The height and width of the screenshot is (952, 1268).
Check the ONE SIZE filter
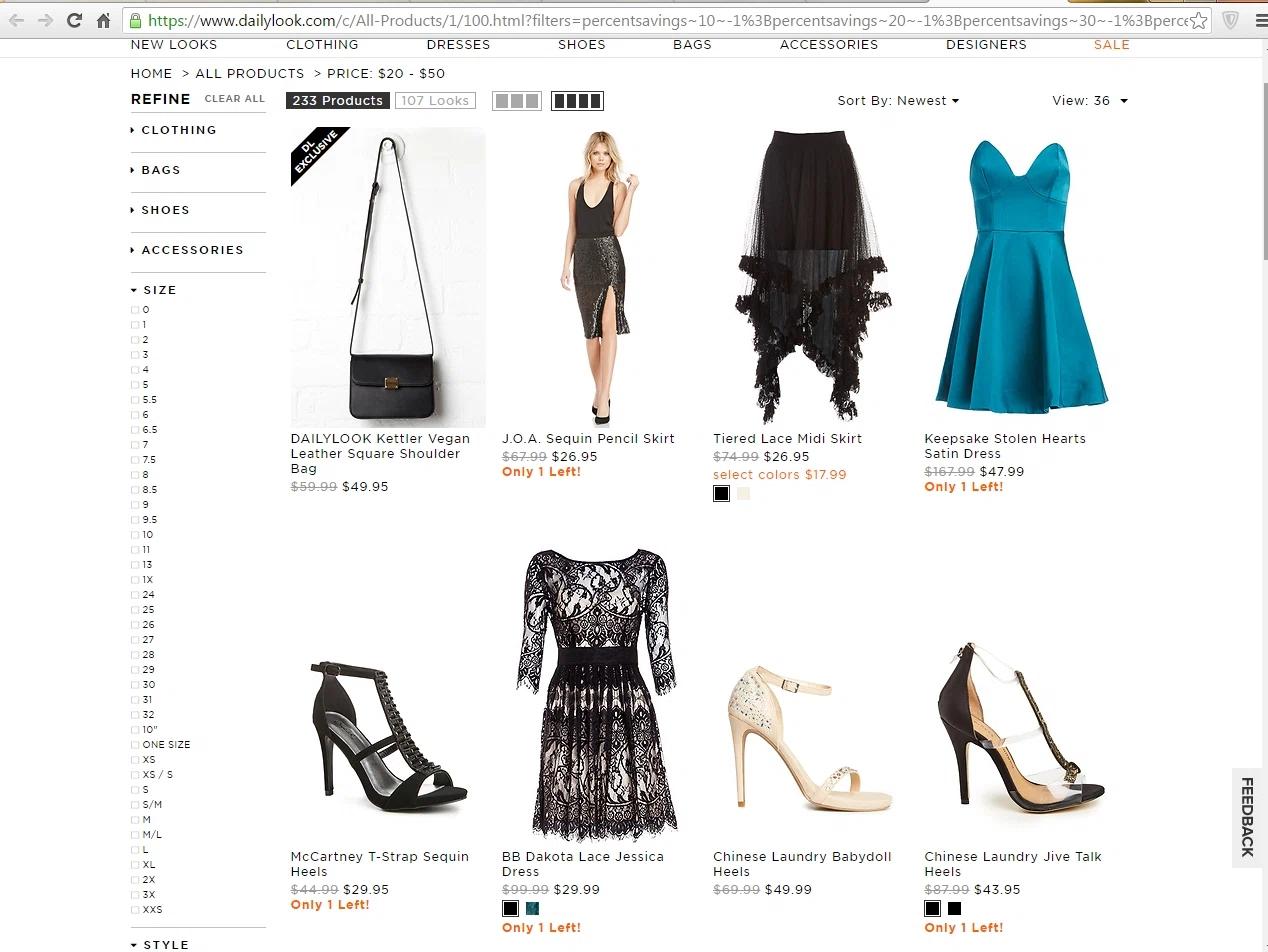coord(135,745)
